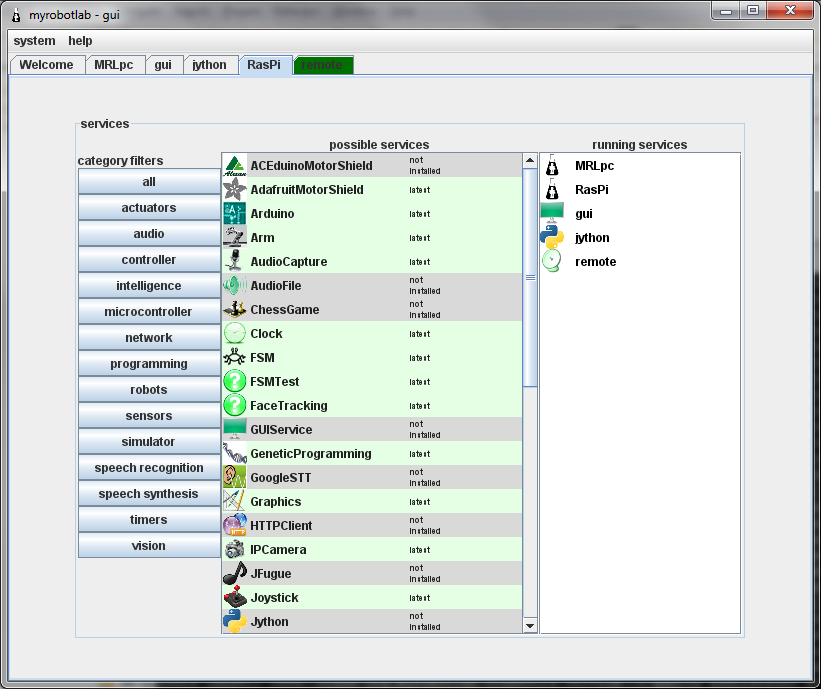Click the possible services scrollbar up arrow

point(530,160)
